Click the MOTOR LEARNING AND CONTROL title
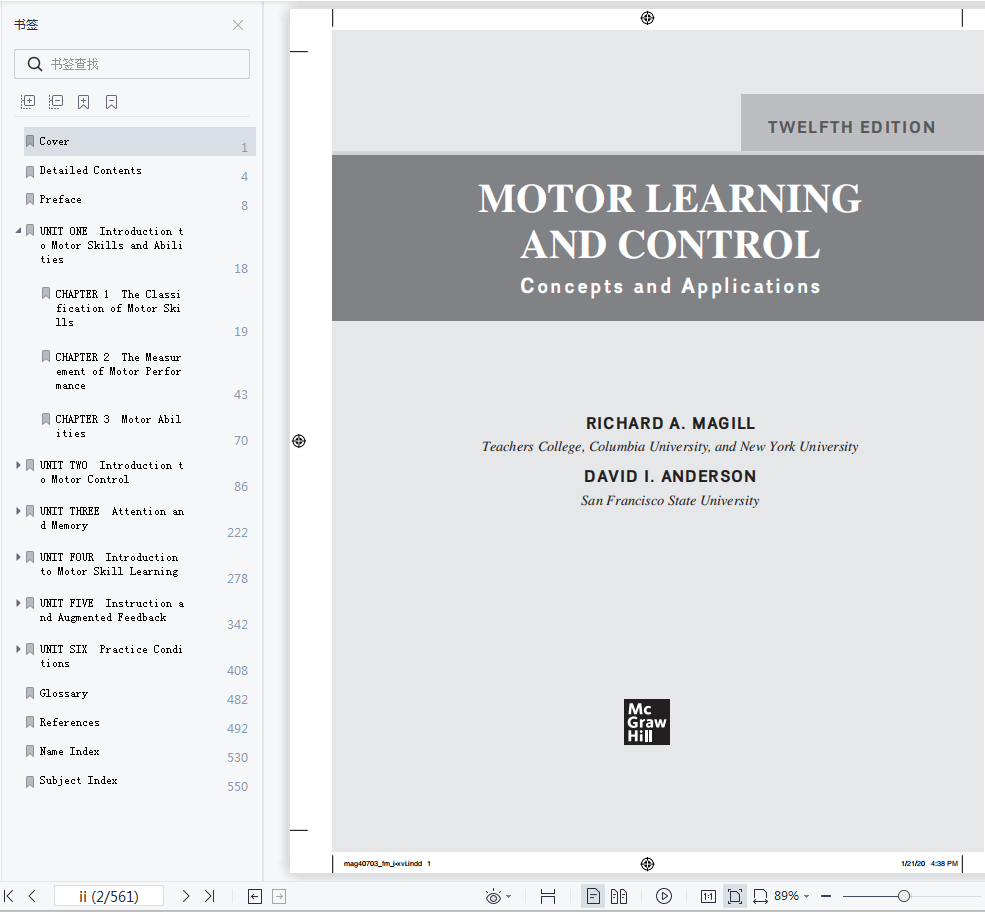 (x=670, y=220)
